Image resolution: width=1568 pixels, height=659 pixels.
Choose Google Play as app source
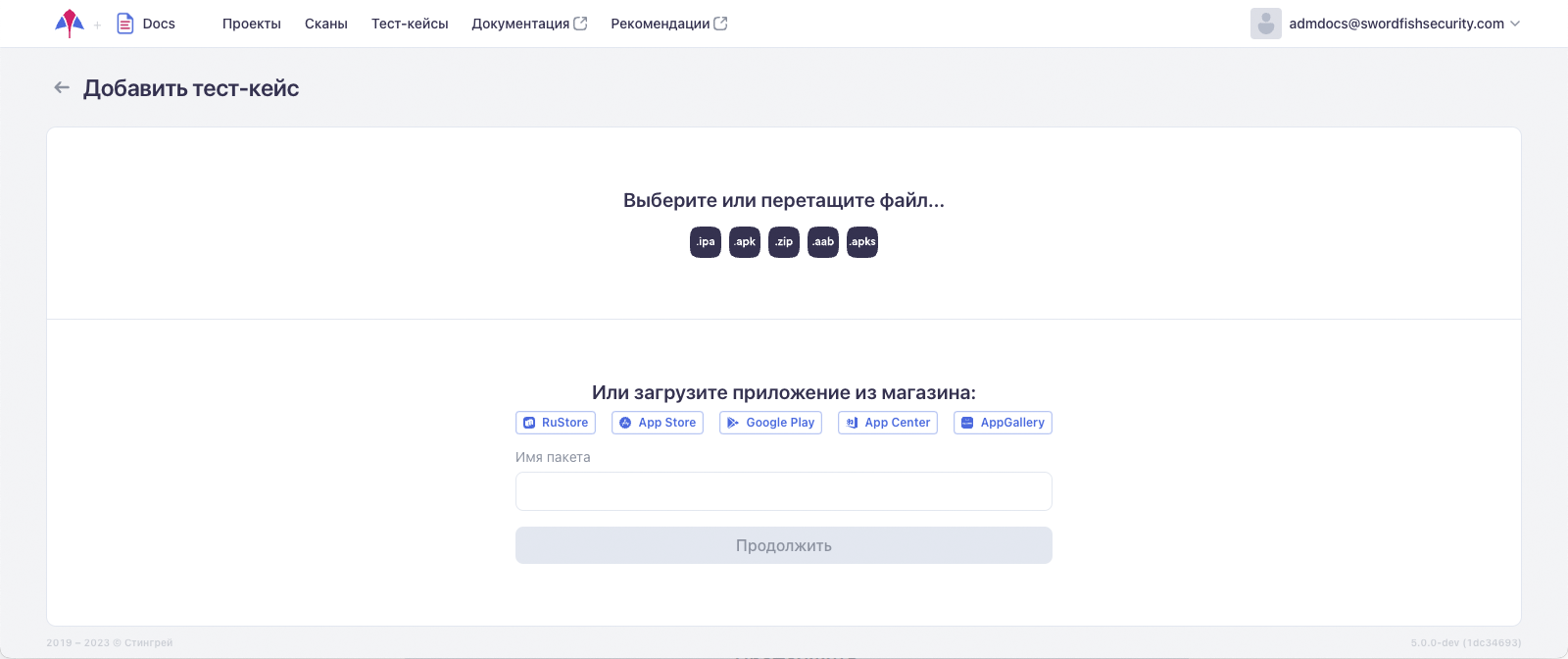770,423
